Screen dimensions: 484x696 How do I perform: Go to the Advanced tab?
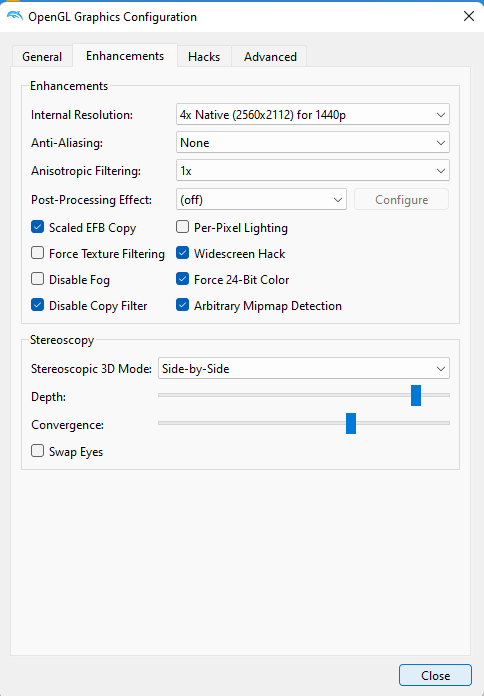tap(270, 57)
